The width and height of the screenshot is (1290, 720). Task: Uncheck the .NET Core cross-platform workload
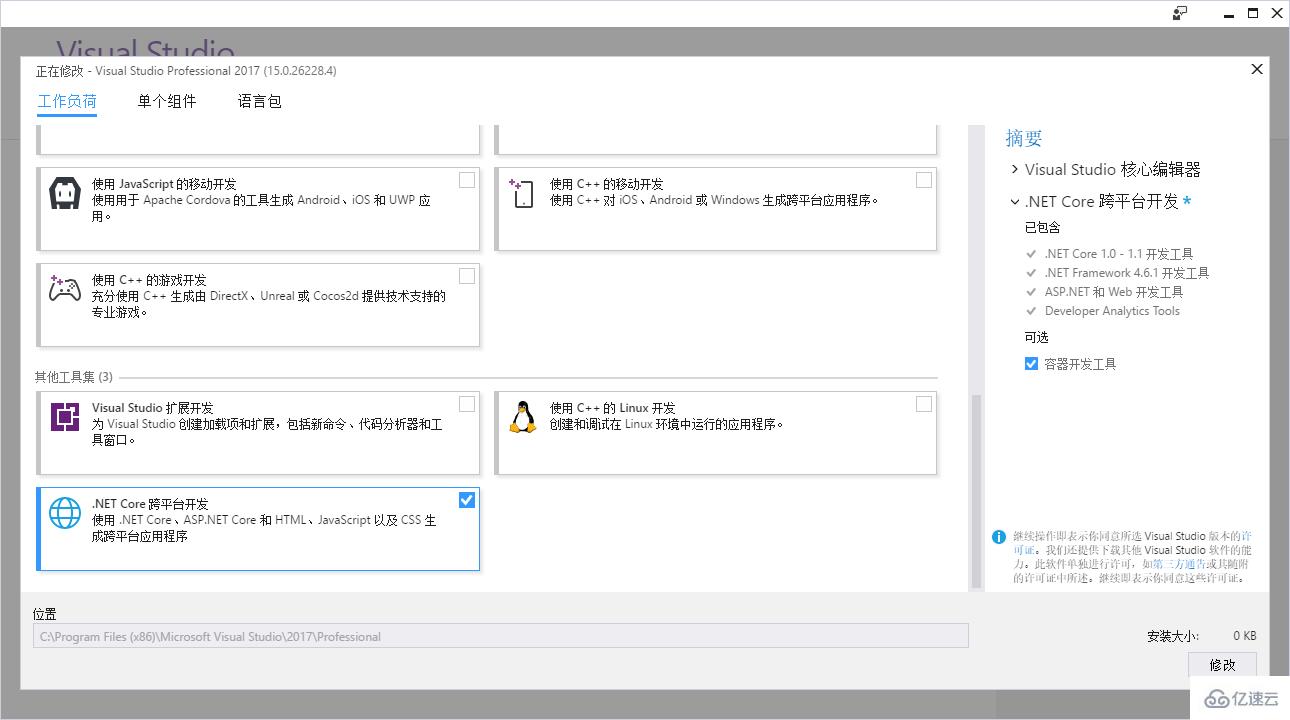coord(467,500)
